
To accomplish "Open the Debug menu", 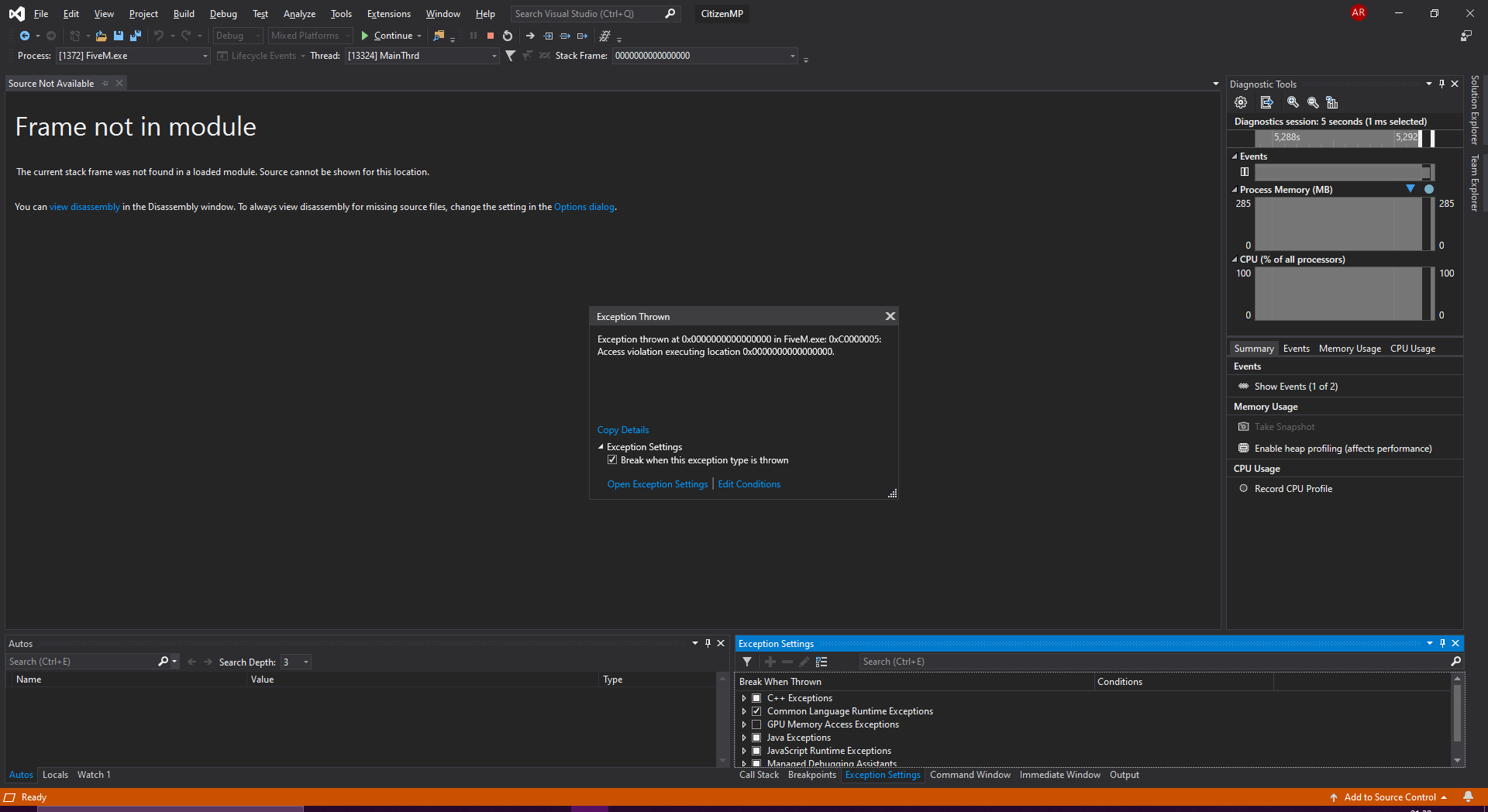I will pyautogui.click(x=223, y=14).
